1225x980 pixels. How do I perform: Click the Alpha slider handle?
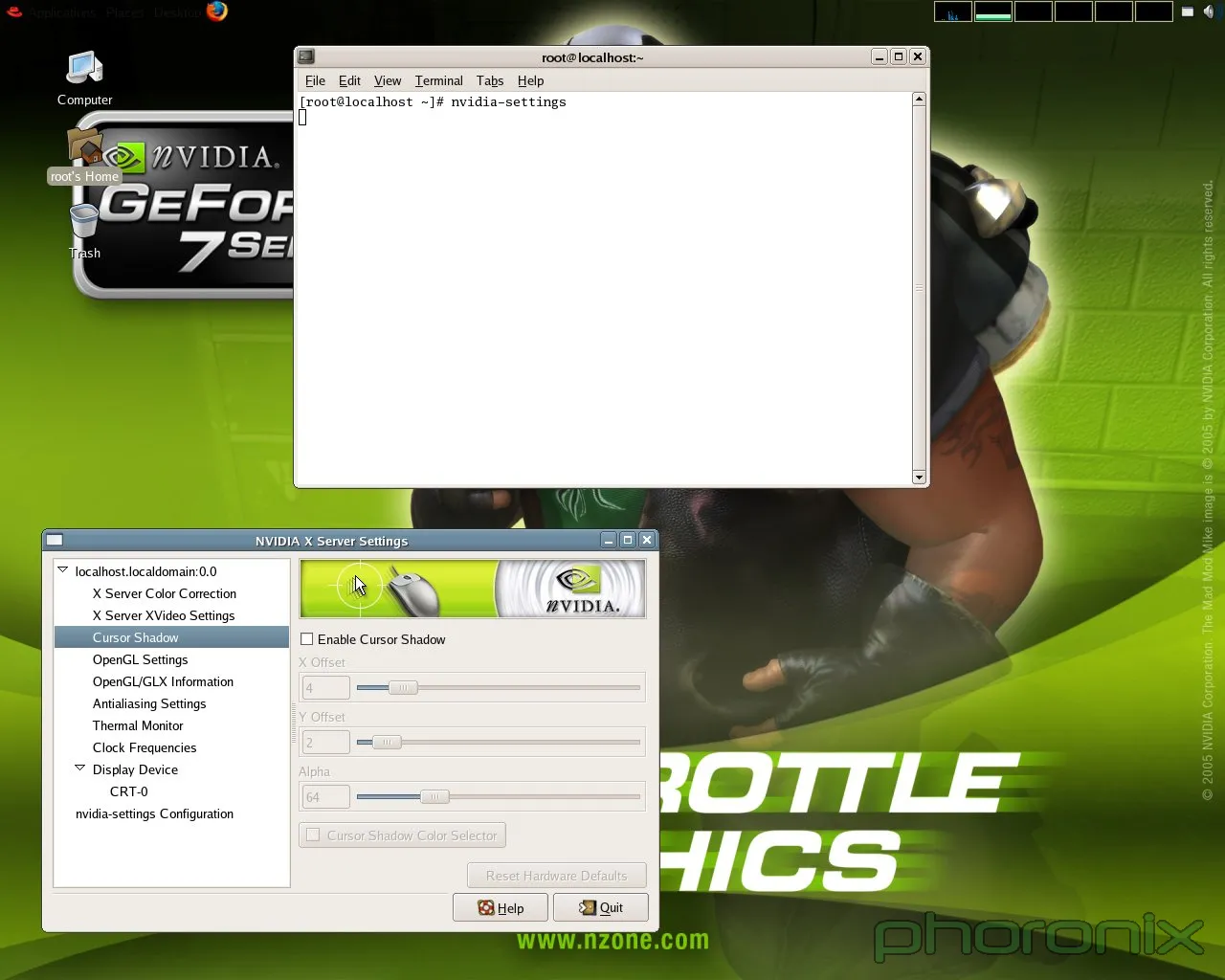tap(434, 796)
